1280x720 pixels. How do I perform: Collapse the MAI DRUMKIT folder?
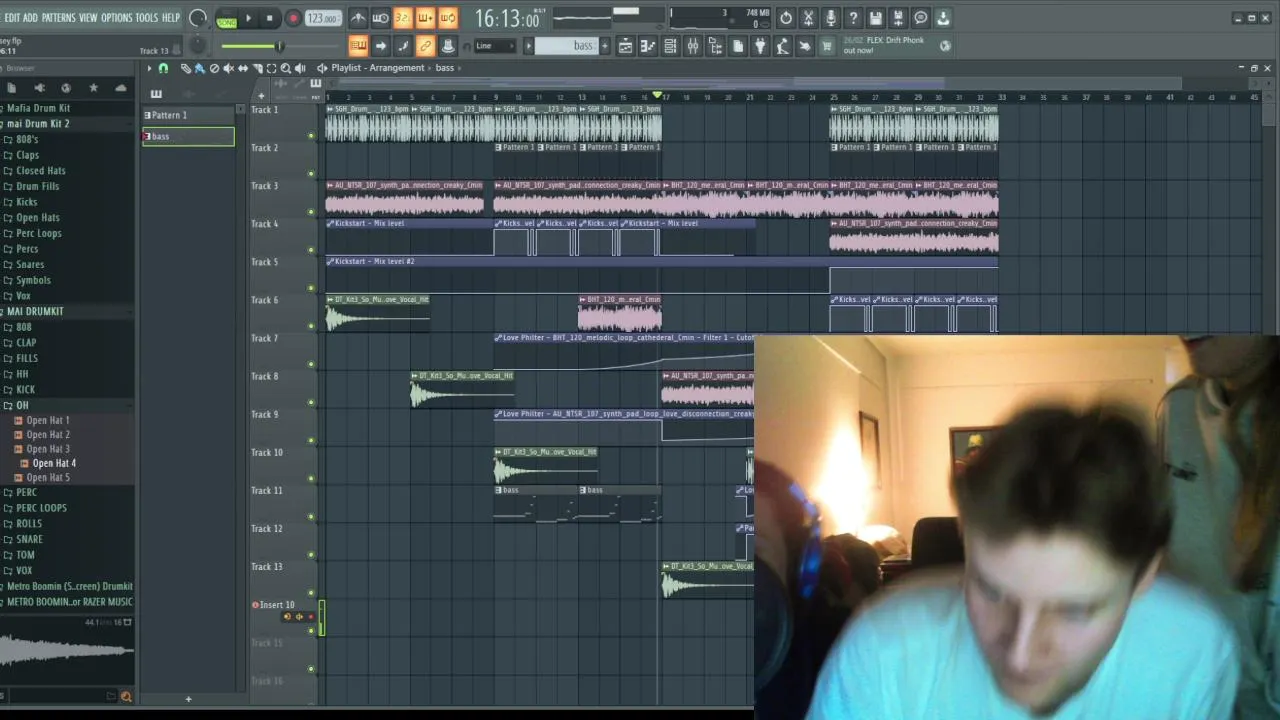pos(35,311)
